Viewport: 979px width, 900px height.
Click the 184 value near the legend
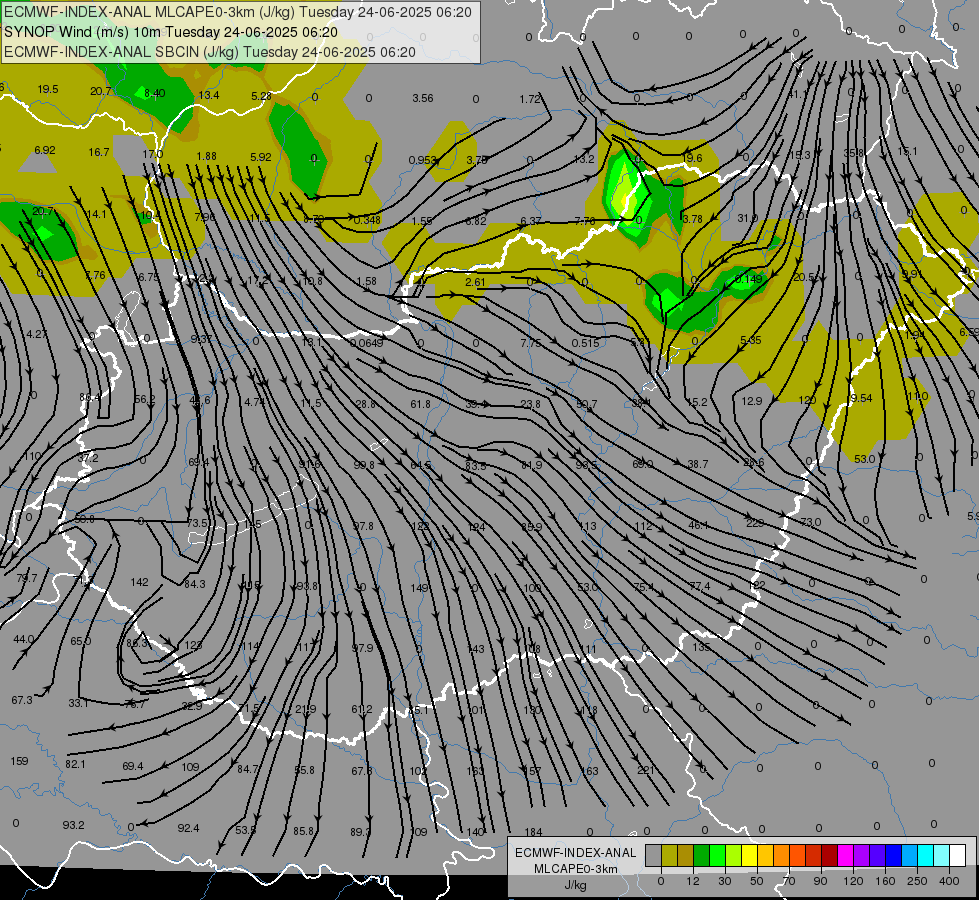[533, 832]
